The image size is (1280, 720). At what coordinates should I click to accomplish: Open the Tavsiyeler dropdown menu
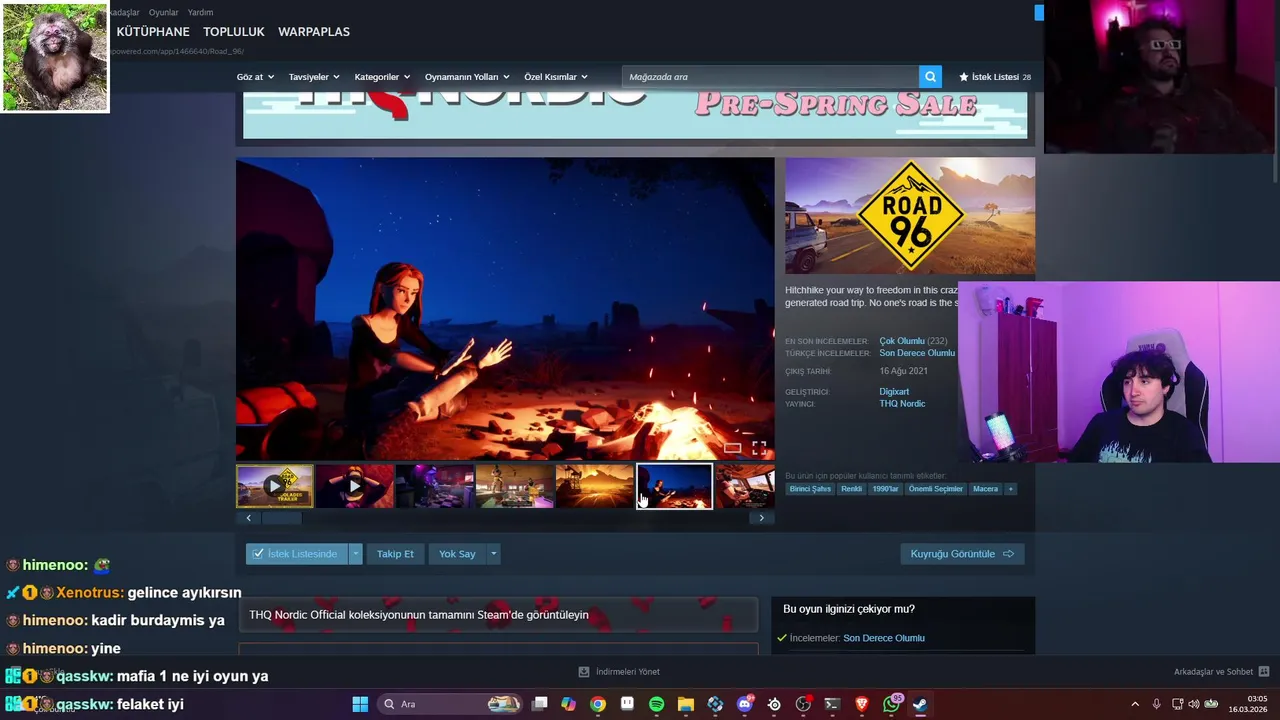(314, 77)
